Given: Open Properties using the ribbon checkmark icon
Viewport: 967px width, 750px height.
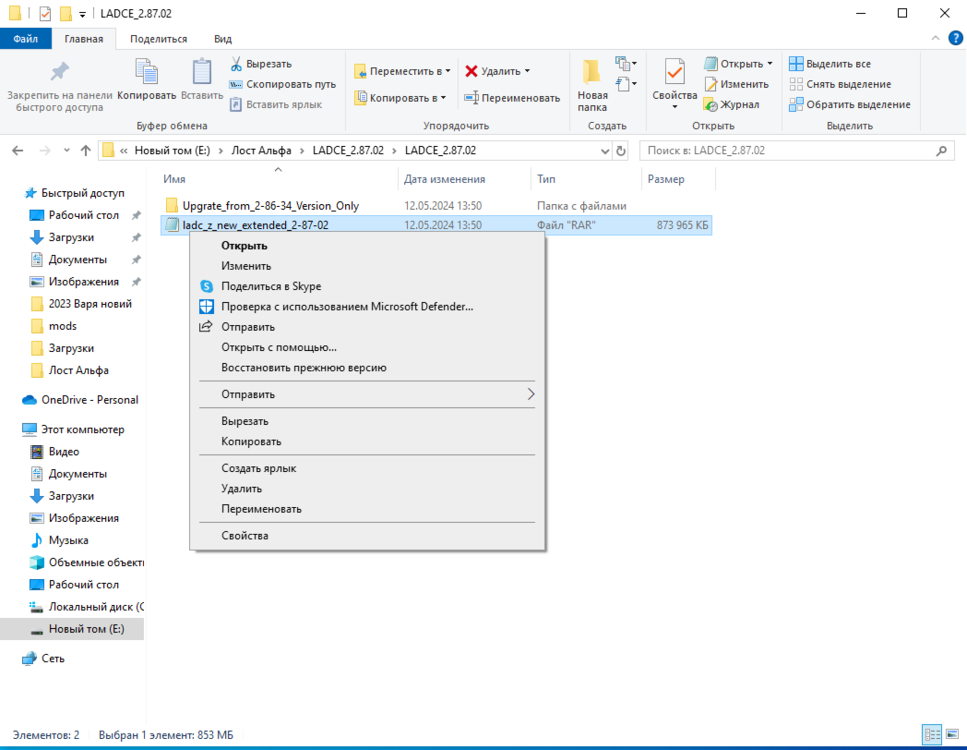Looking at the screenshot, I should pyautogui.click(x=674, y=72).
